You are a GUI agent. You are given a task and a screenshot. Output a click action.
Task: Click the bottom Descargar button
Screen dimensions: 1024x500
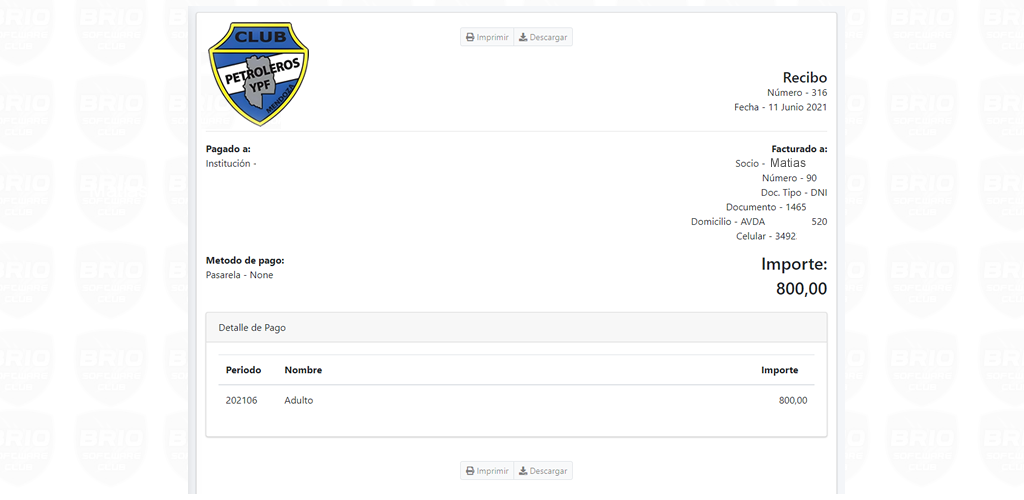543,471
